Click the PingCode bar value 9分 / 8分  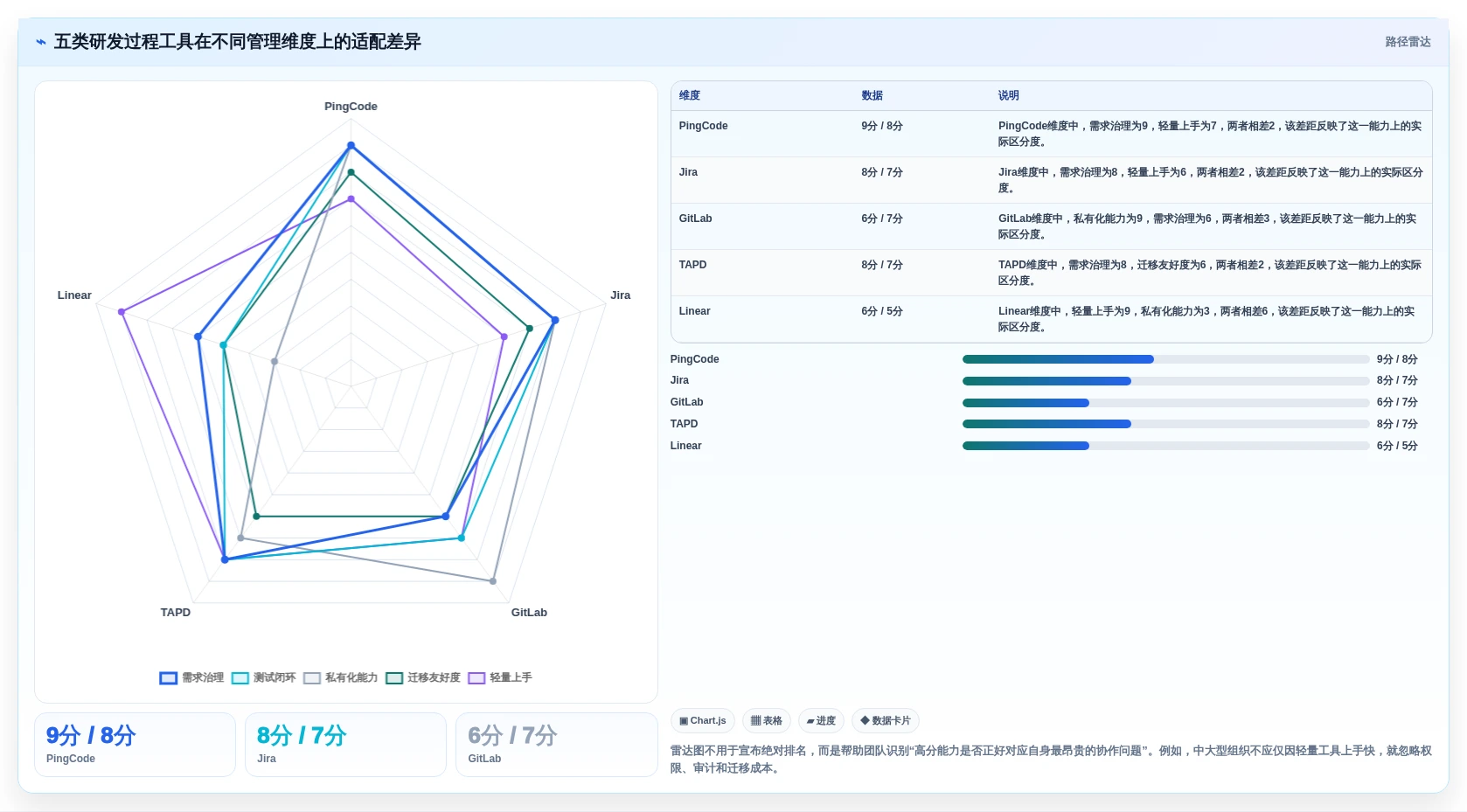(x=1397, y=359)
